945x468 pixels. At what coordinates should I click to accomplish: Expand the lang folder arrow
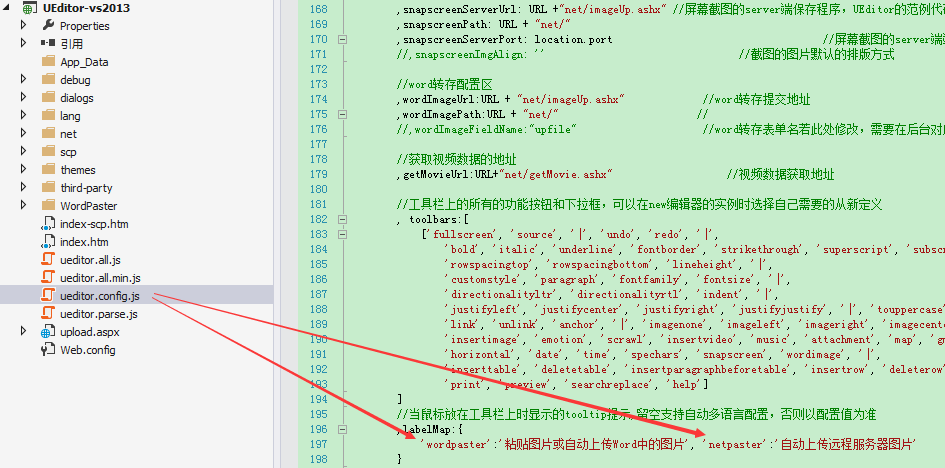tap(24, 115)
